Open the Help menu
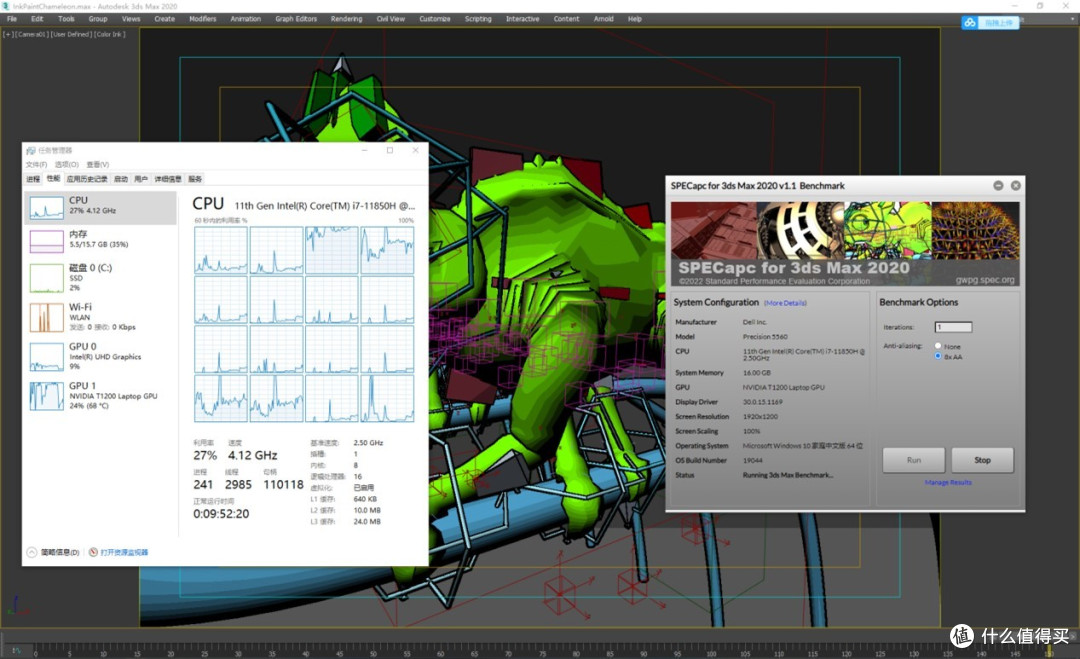This screenshot has height=659, width=1080. [634, 19]
